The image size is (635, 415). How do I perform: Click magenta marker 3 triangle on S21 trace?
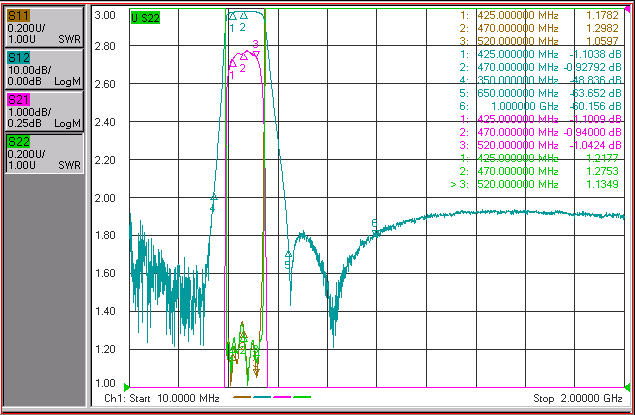[x=256, y=54]
